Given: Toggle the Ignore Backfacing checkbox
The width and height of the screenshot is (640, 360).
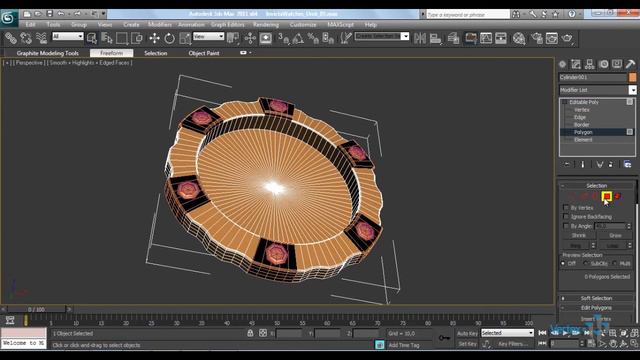Looking at the screenshot, I should (566, 217).
